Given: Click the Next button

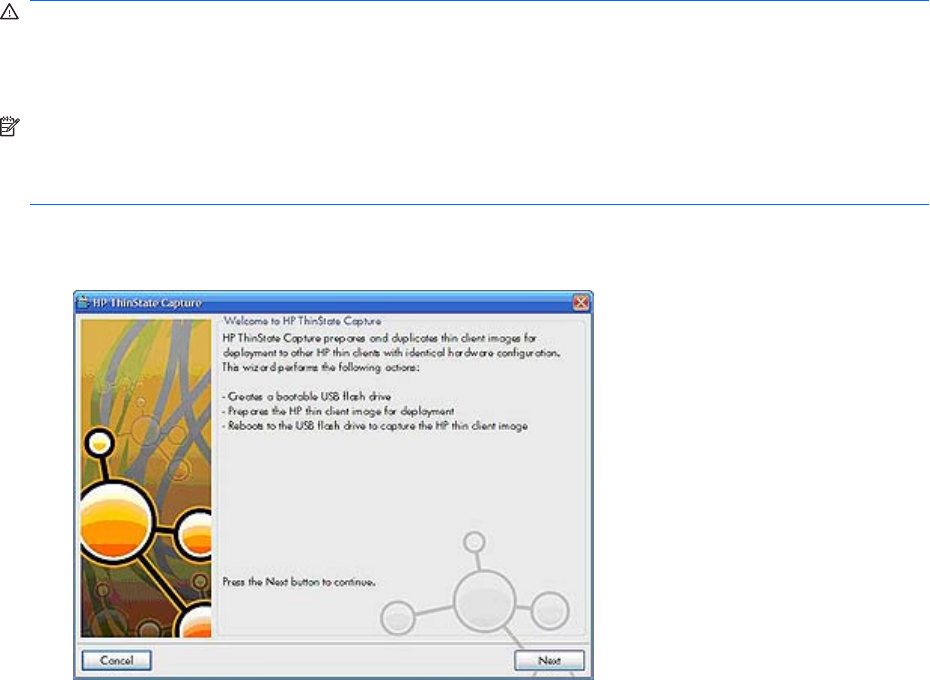Looking at the screenshot, I should coord(549,660).
